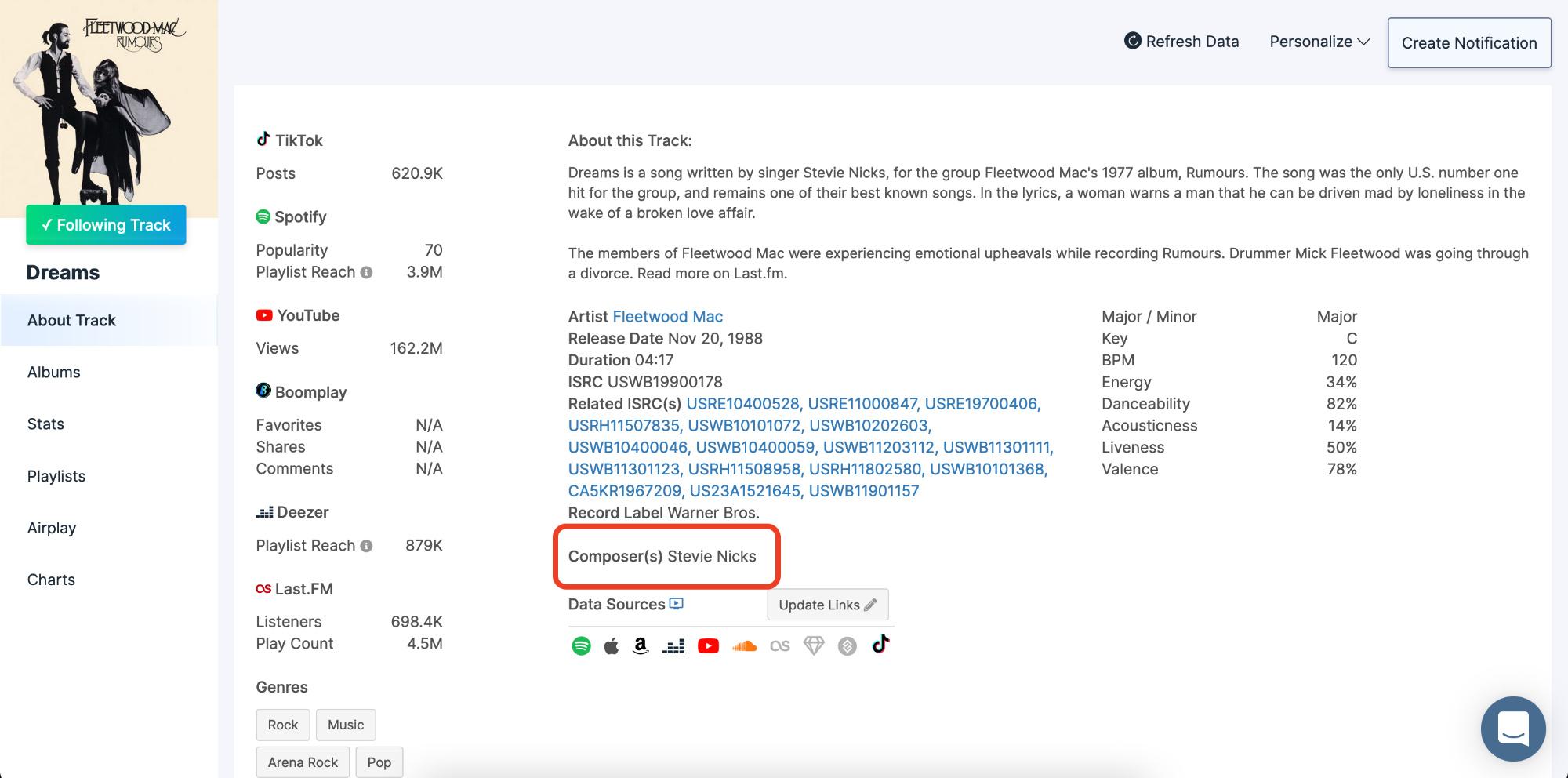Select the Rock genre tag
Image resolution: width=1568 pixels, height=778 pixels.
tap(283, 725)
